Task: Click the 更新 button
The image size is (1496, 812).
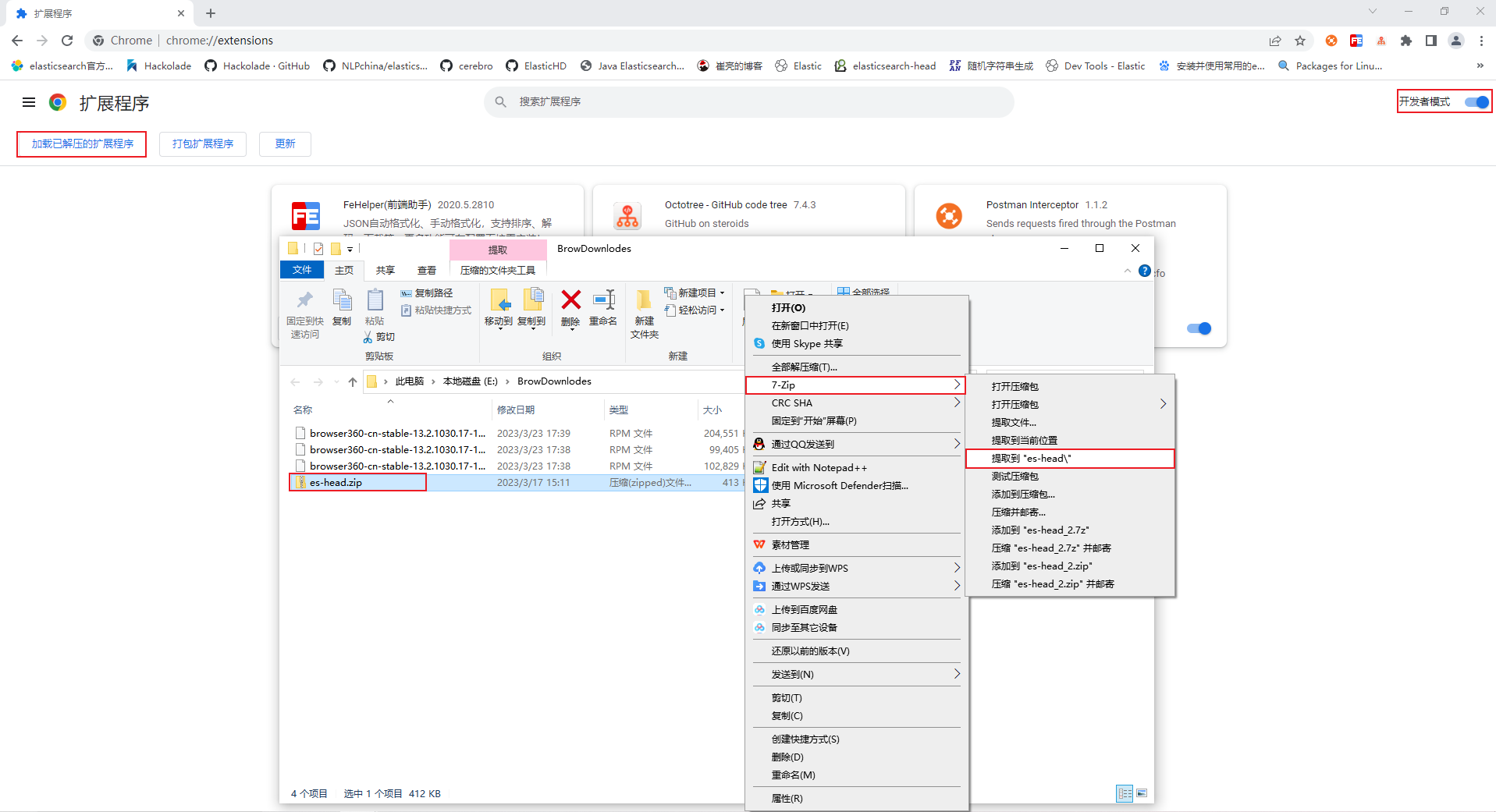Action: tap(285, 144)
